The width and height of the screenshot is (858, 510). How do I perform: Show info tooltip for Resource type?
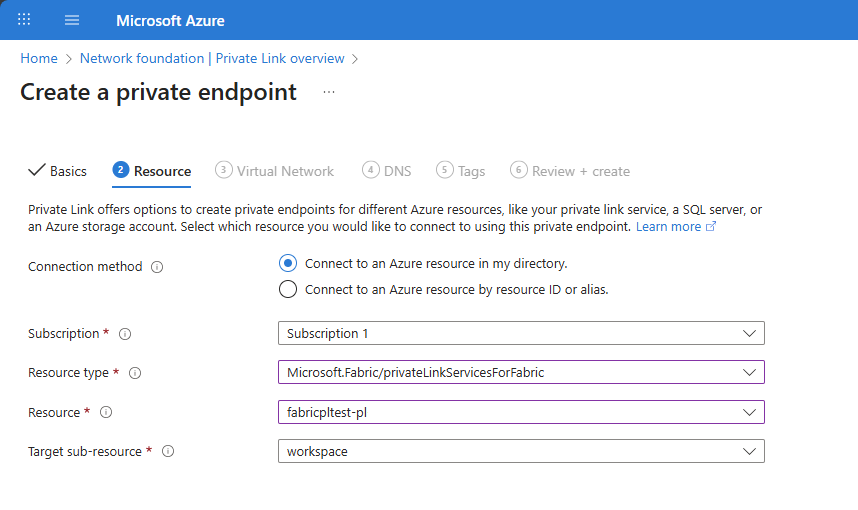pyautogui.click(x=135, y=373)
